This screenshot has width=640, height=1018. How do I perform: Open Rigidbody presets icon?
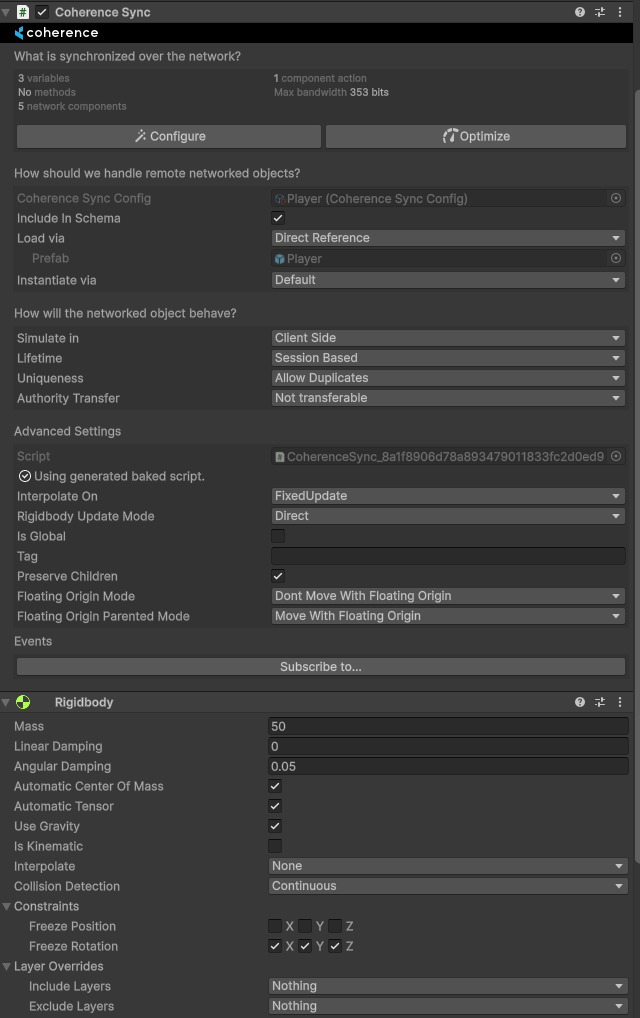600,702
